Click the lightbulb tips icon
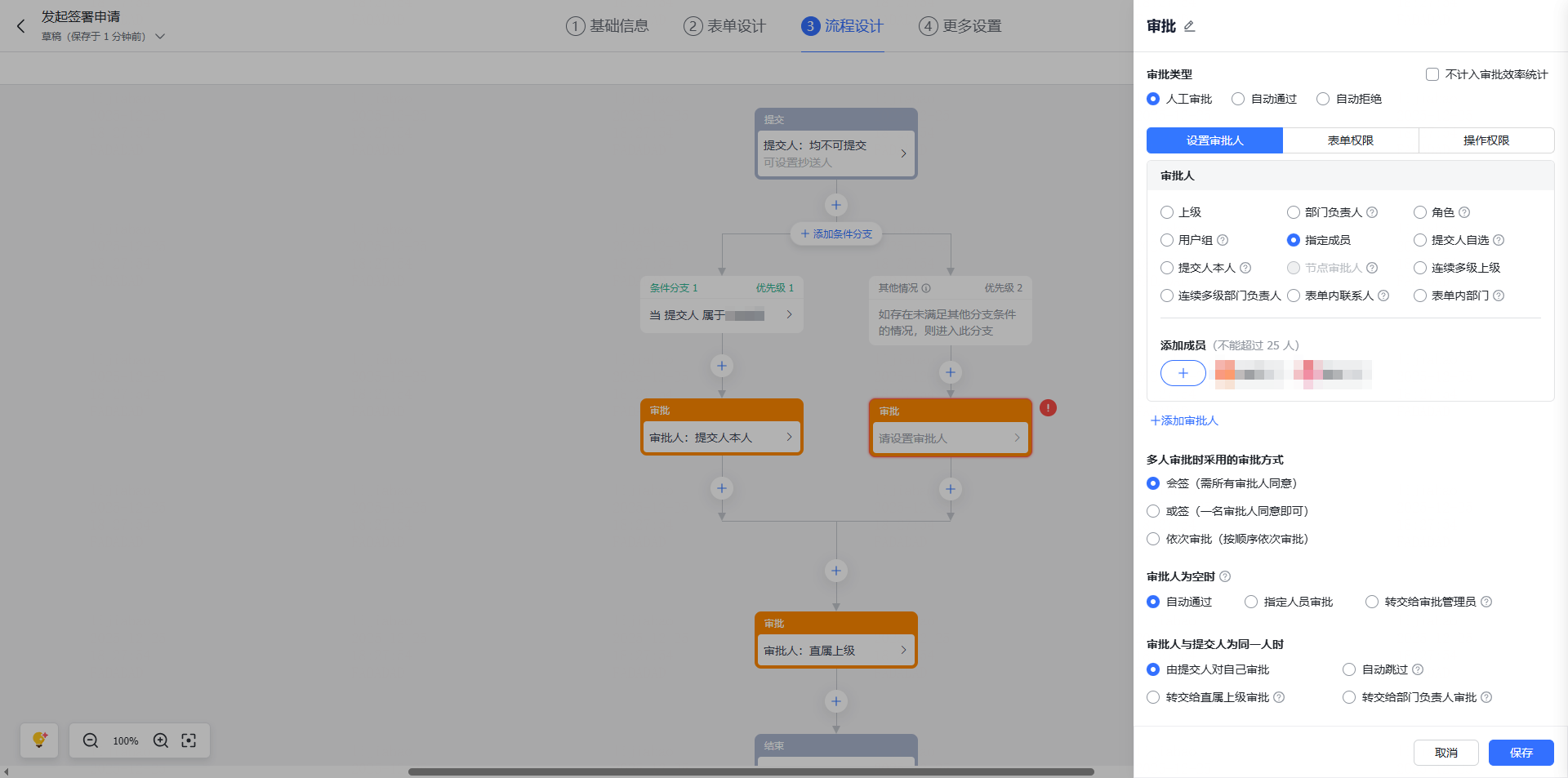 [x=39, y=740]
